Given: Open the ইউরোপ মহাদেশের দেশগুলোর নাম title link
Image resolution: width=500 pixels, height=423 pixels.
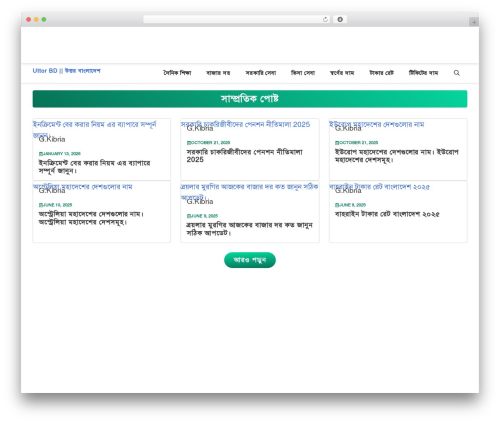Looking at the screenshot, I should click(377, 124).
